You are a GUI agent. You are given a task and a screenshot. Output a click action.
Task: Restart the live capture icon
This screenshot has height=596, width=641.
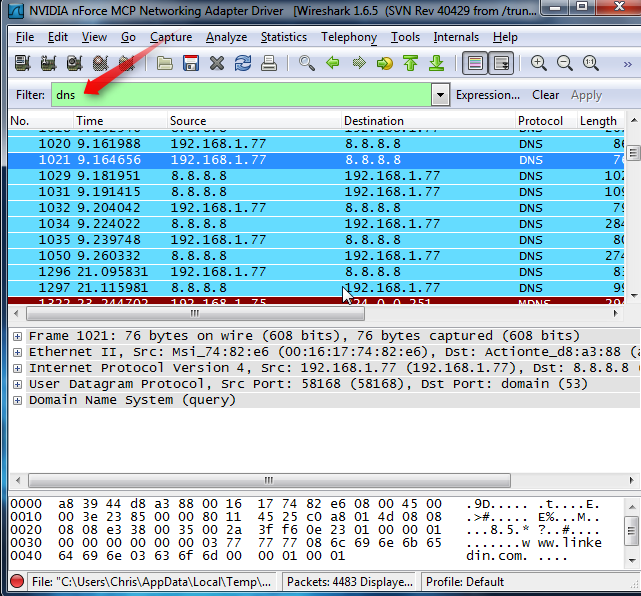pos(127,63)
